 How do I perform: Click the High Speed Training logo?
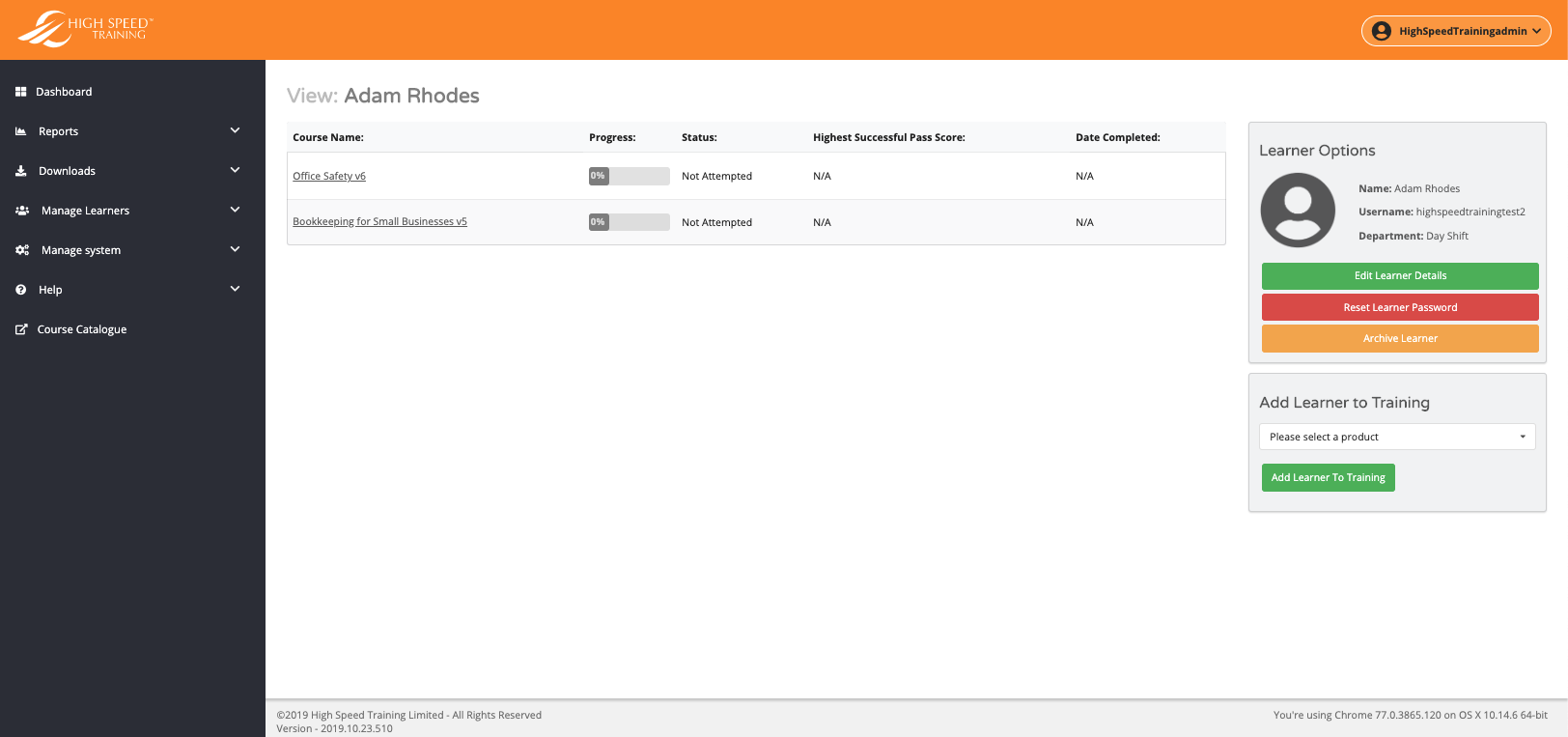click(x=85, y=29)
